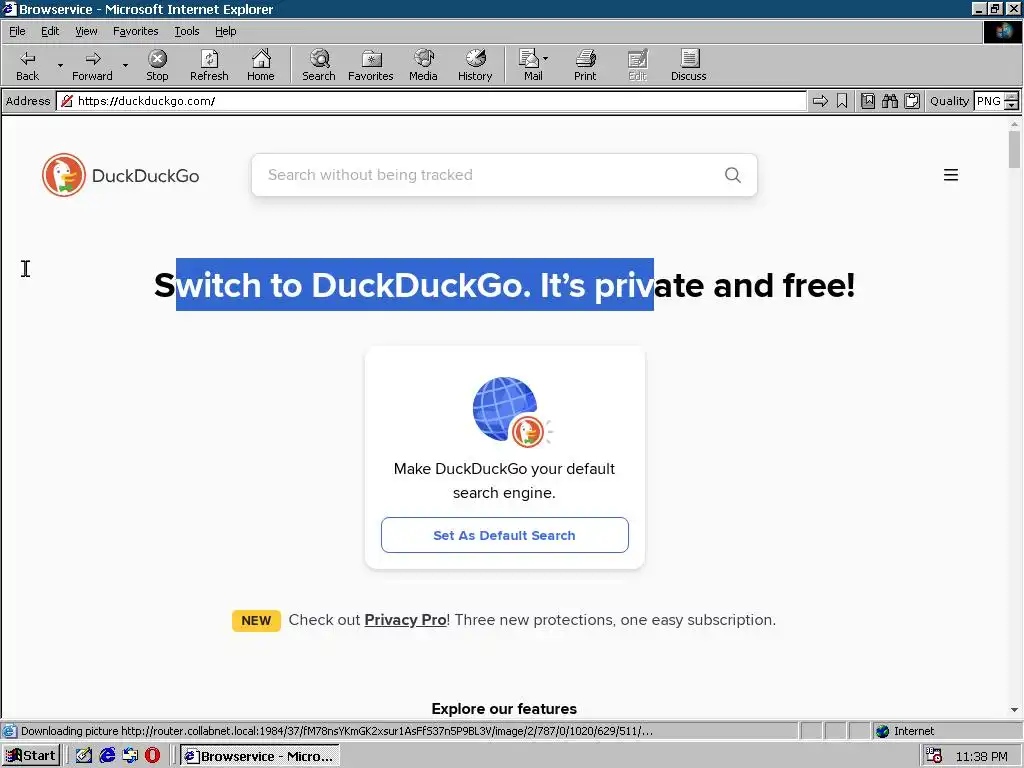This screenshot has height=768, width=1024.
Task: Print the page with Print button
Action: coord(585,65)
